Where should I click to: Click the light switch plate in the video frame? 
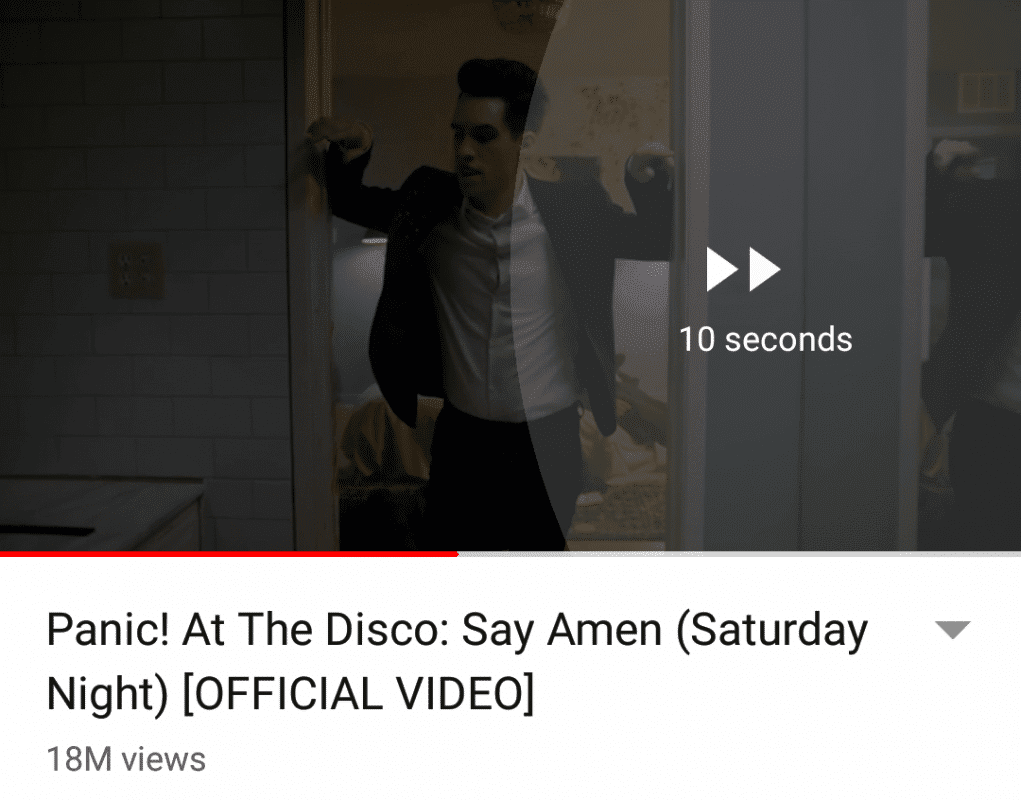136,269
